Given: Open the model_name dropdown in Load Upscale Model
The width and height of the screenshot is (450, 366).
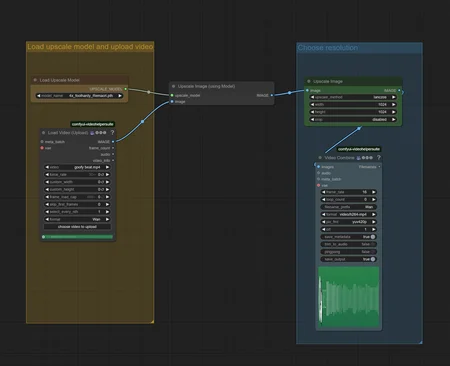Looking at the screenshot, I should pyautogui.click(x=79, y=96).
